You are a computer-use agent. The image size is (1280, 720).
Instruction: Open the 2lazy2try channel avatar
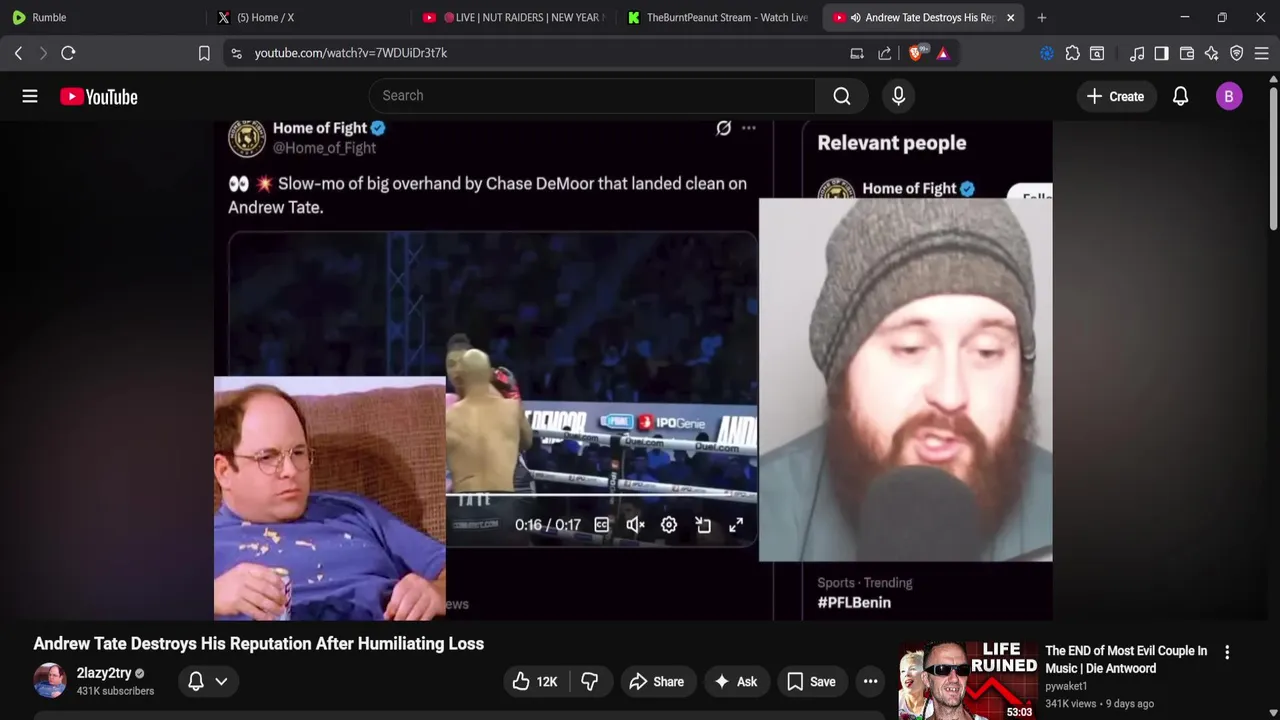pos(50,681)
